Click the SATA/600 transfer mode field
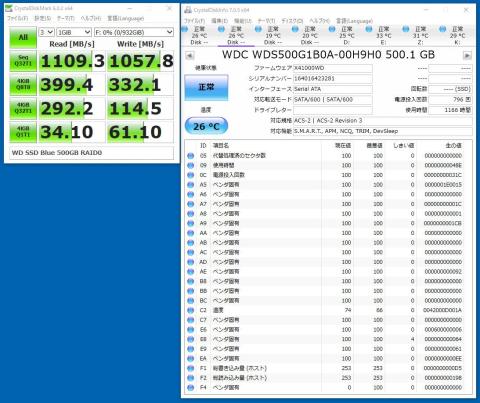The width and height of the screenshot is (480, 403). 332,99
